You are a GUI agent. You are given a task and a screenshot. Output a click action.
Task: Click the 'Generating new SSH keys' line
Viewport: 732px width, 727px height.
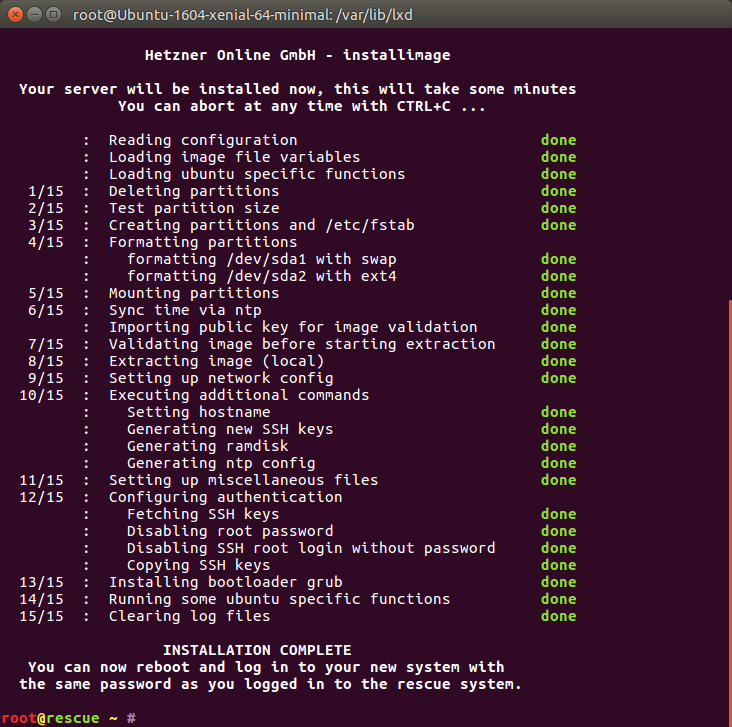[x=230, y=429]
